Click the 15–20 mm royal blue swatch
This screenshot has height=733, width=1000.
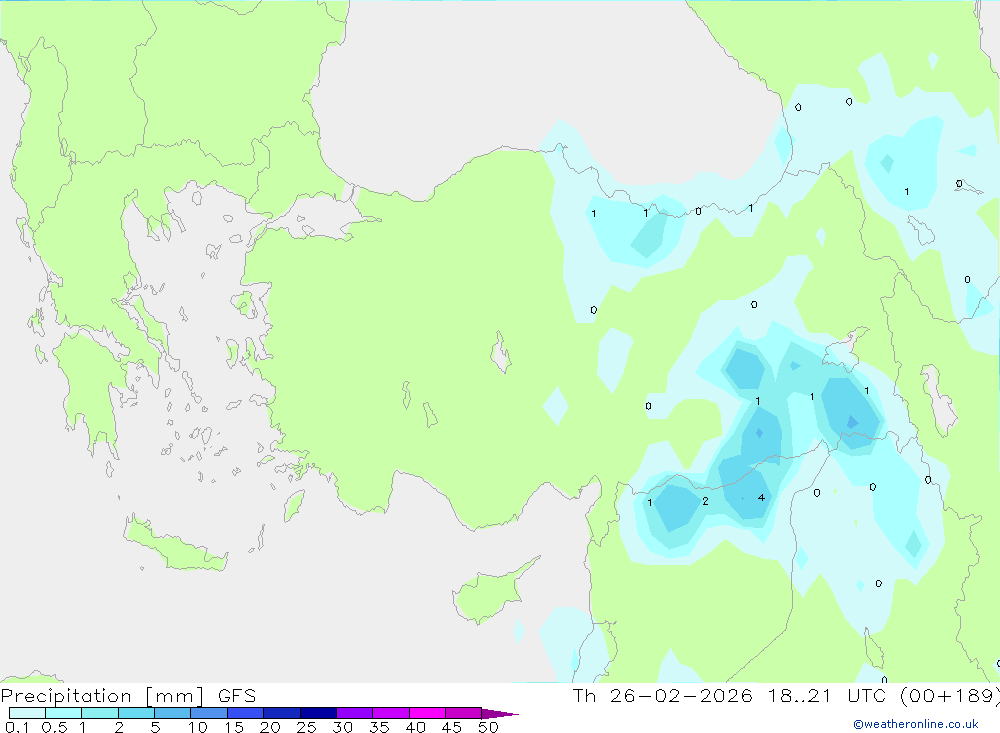point(246,713)
